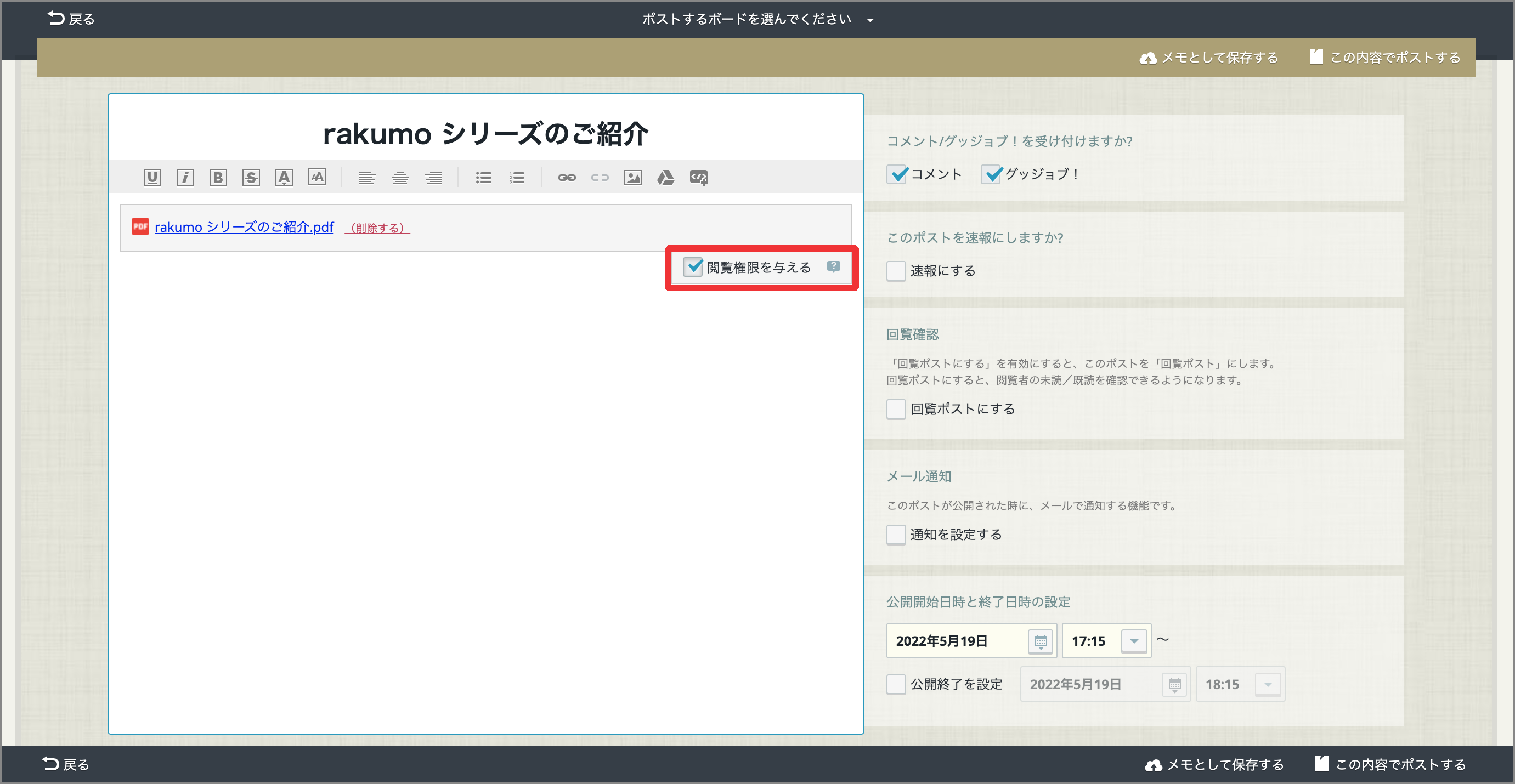Insert a hyperlink
1515x784 pixels.
pyautogui.click(x=567, y=178)
